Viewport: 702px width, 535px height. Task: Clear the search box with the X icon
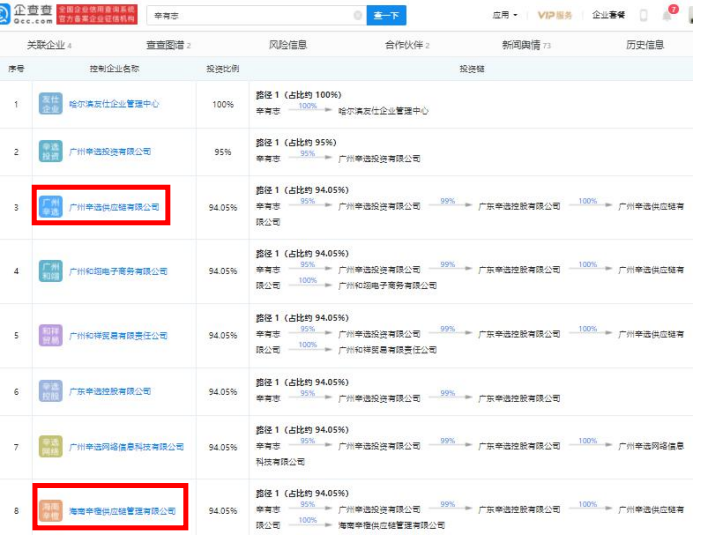[358, 15]
